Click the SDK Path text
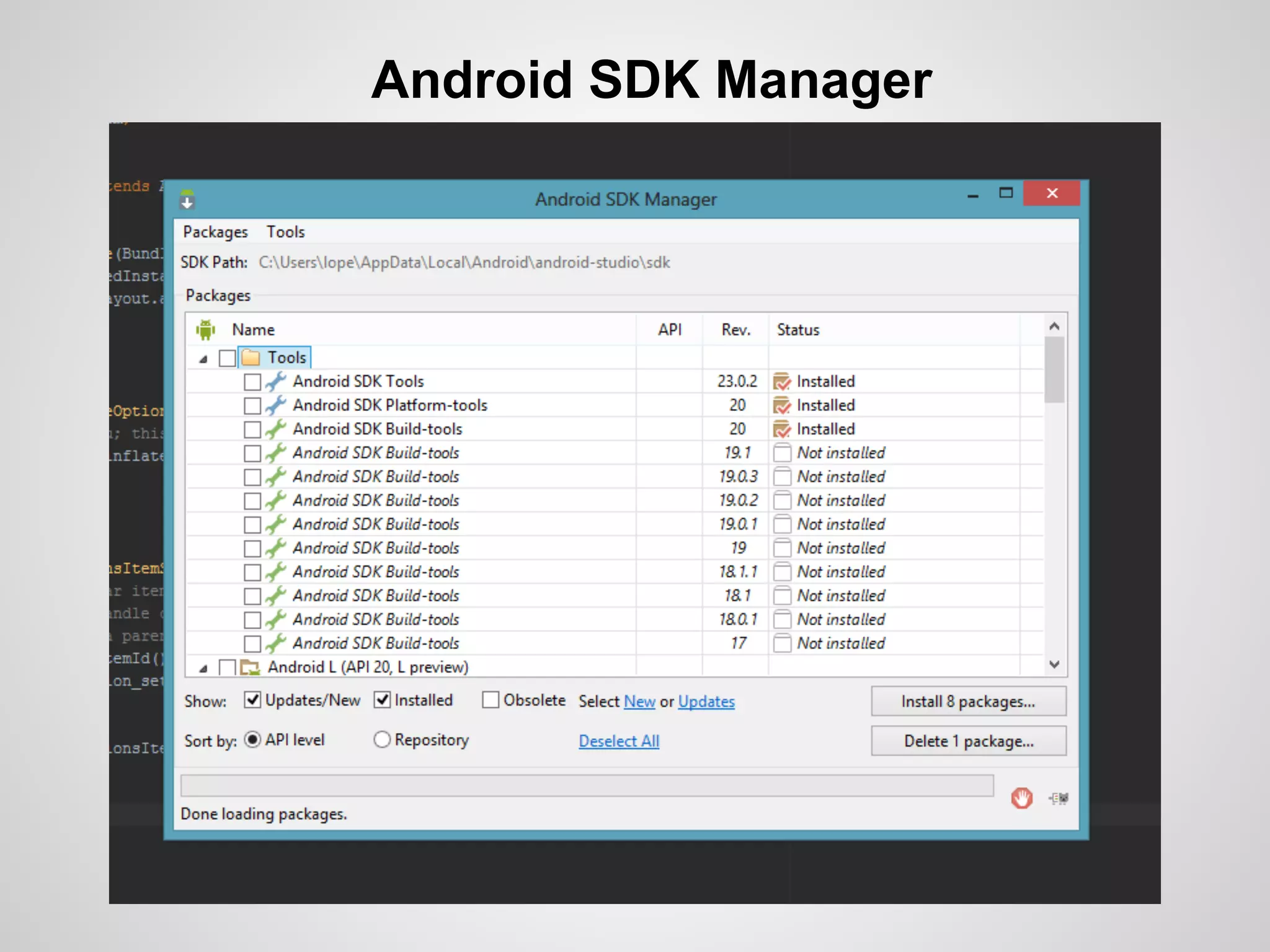This screenshot has width=1270, height=952. (x=464, y=262)
